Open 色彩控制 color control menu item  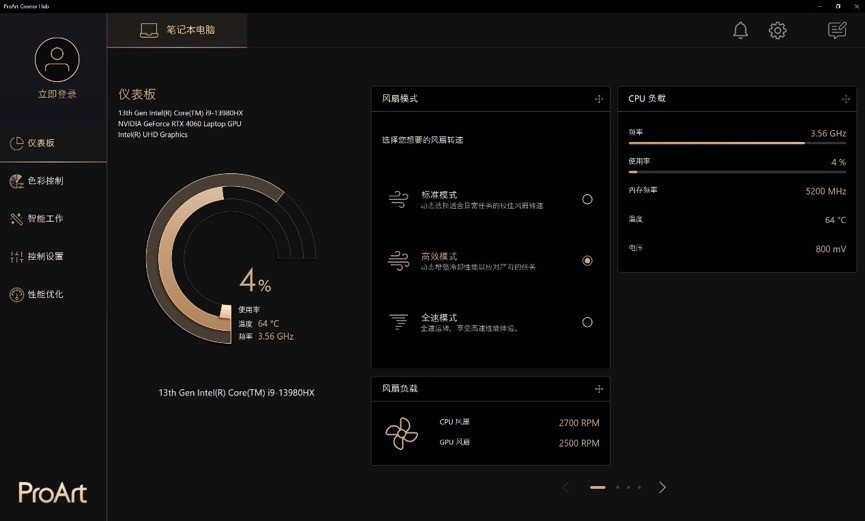pyautogui.click(x=54, y=180)
